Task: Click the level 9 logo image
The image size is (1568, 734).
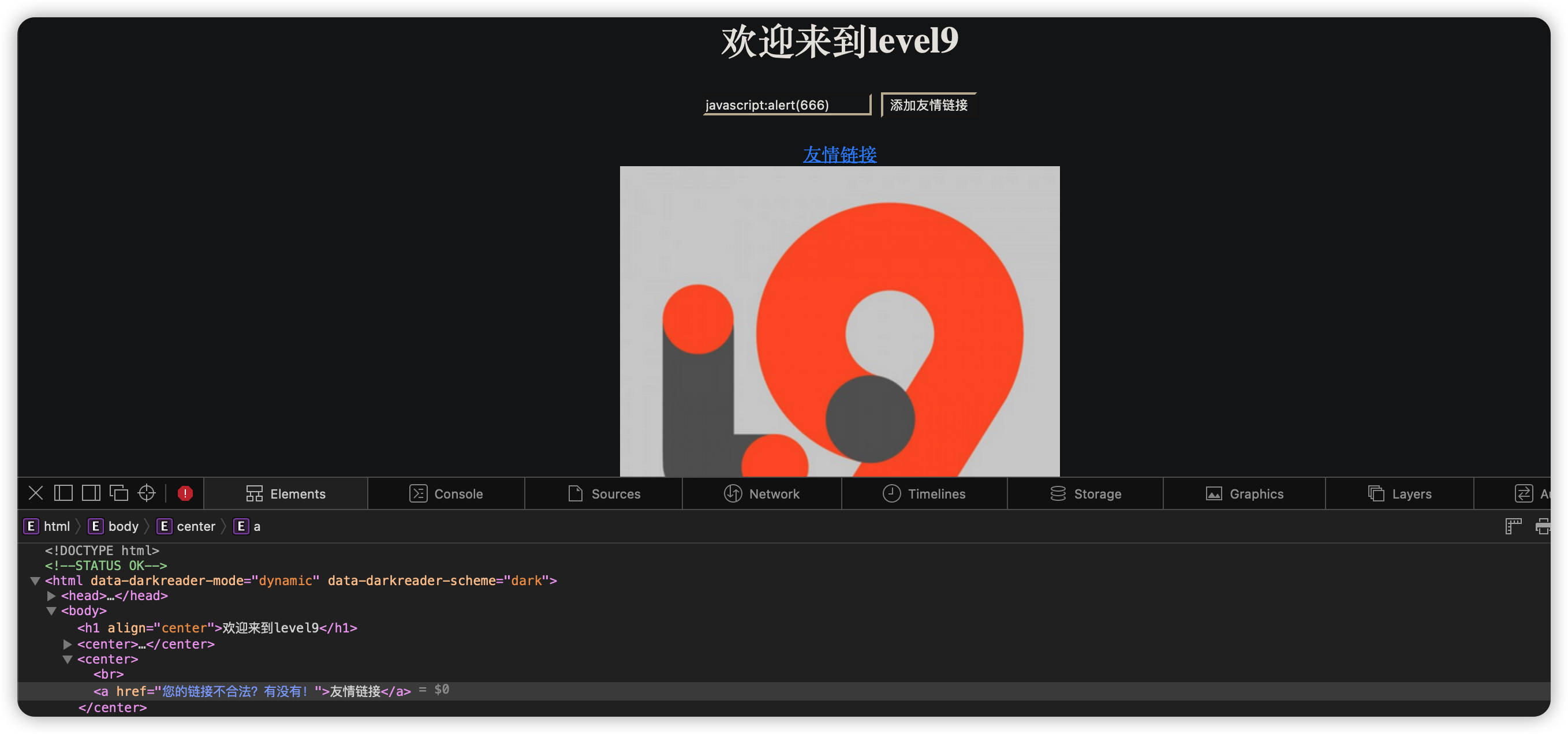Action: (839, 321)
